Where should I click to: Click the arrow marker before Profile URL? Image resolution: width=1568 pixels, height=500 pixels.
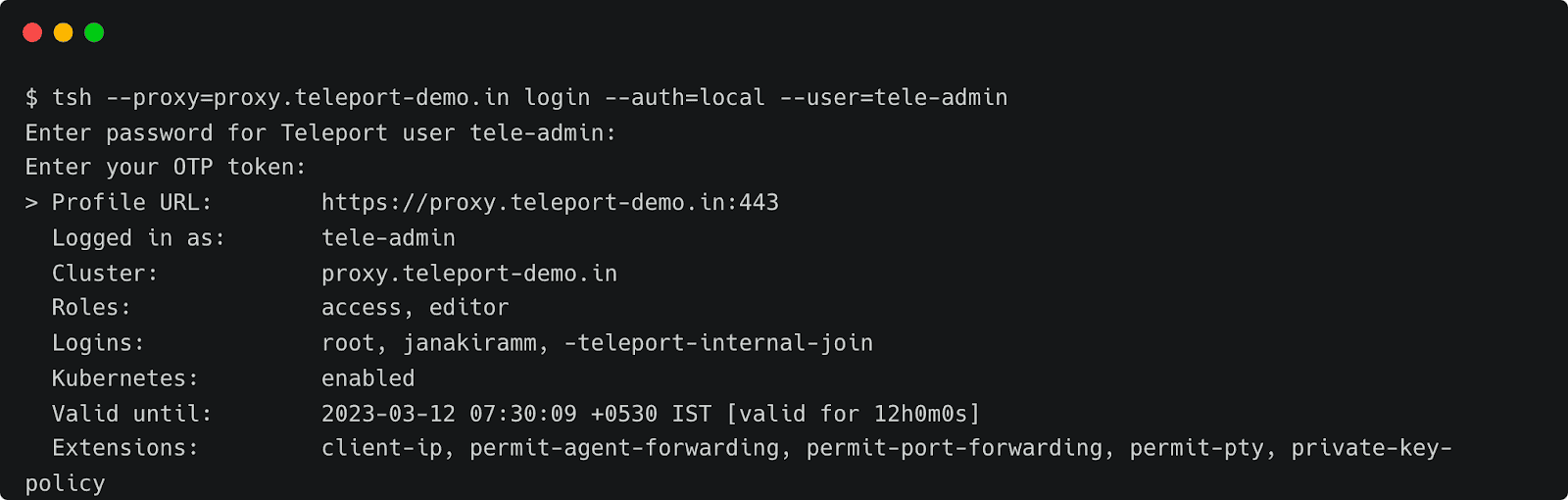32,203
